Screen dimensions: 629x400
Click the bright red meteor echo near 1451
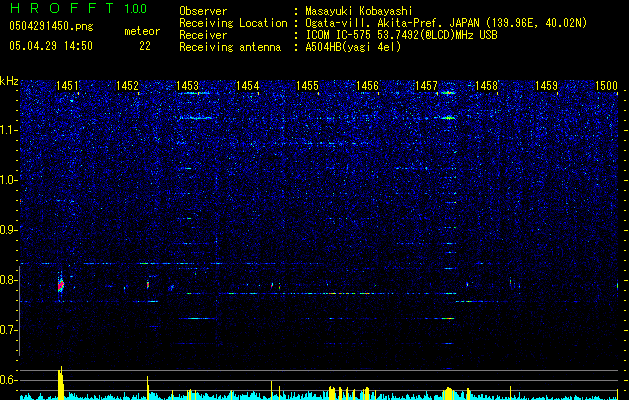[61, 286]
